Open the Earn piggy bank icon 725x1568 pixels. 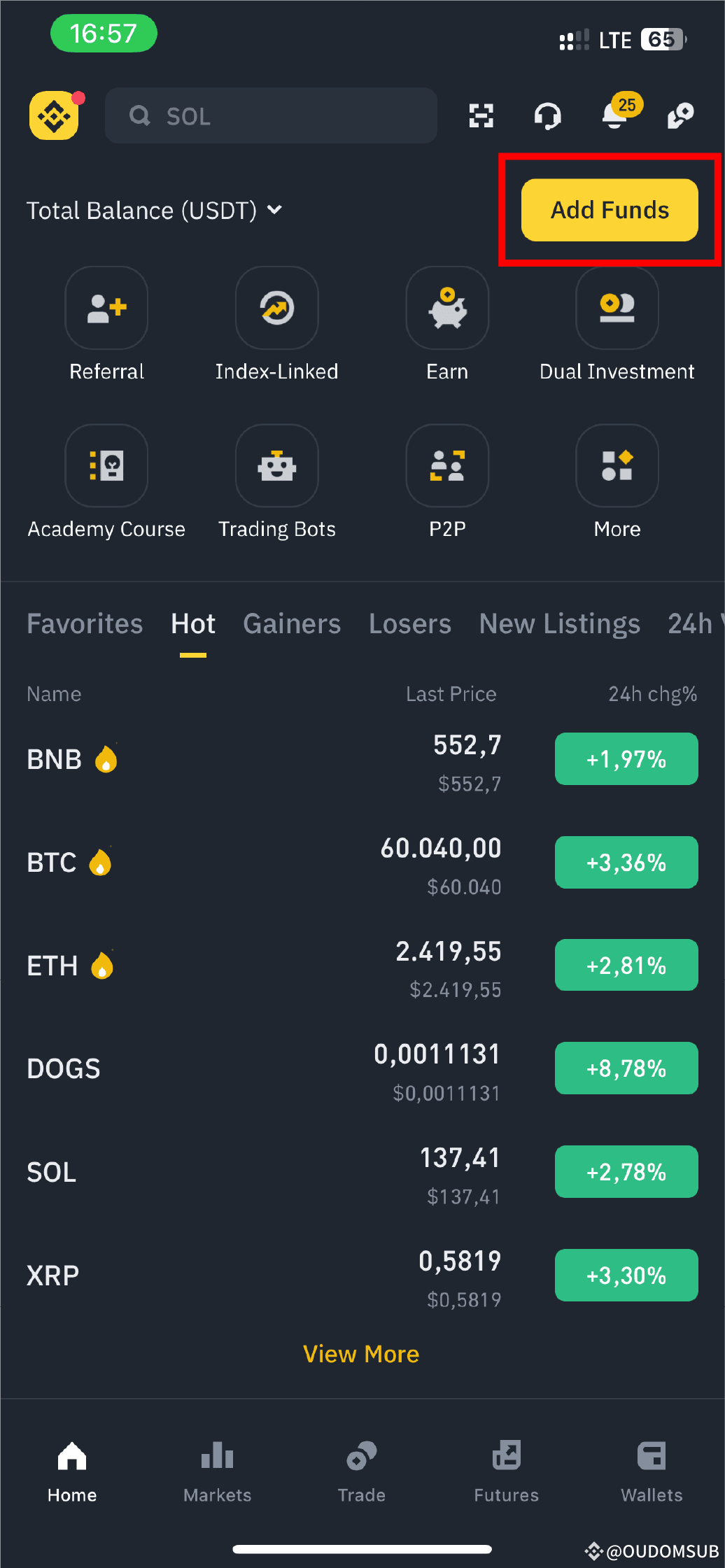tap(447, 308)
